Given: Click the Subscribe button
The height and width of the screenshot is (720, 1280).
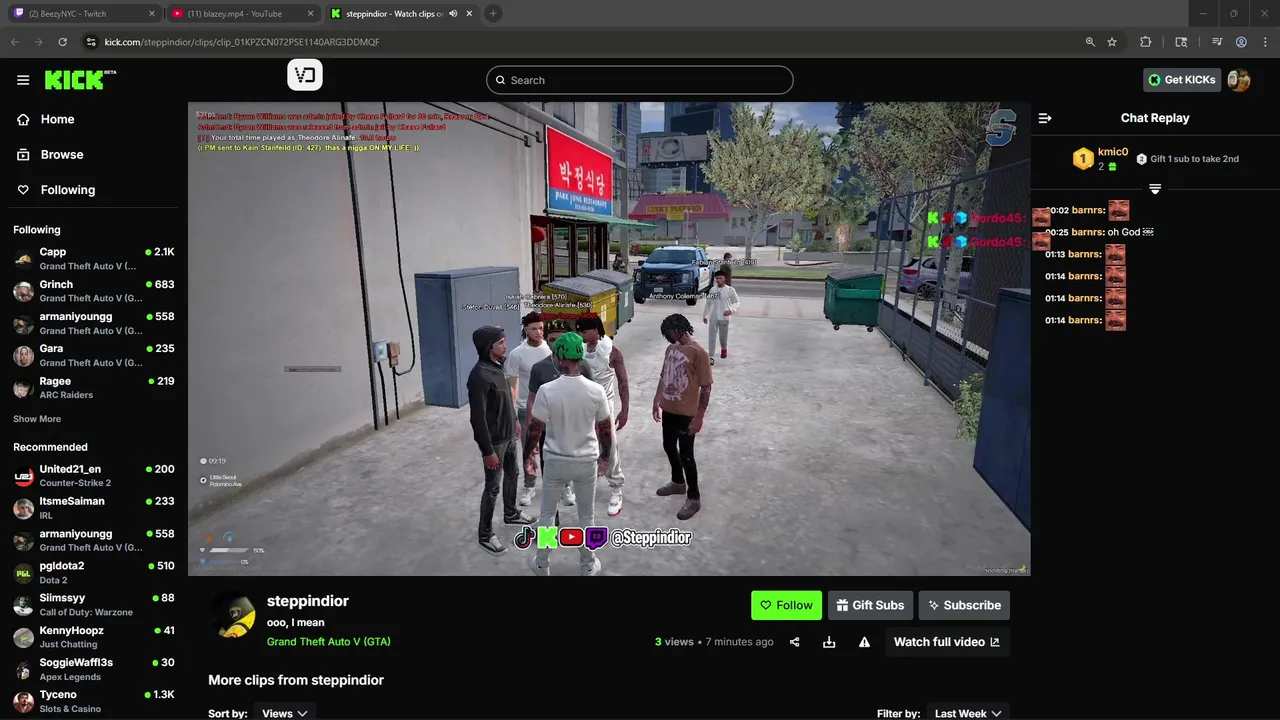Looking at the screenshot, I should pyautogui.click(x=964, y=605).
